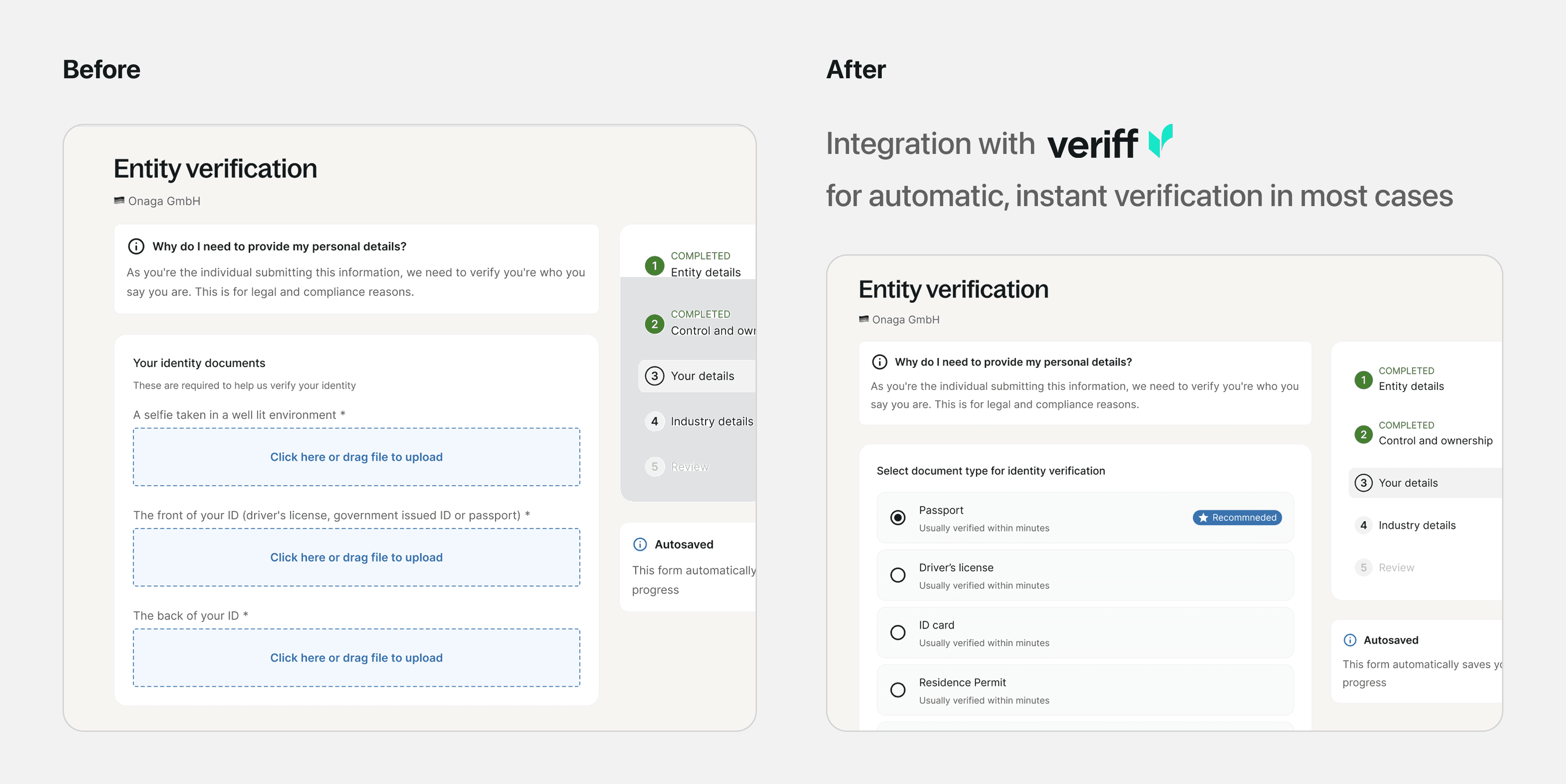Click the flag icon beside Onaga GmbH in Before panel

(x=119, y=200)
